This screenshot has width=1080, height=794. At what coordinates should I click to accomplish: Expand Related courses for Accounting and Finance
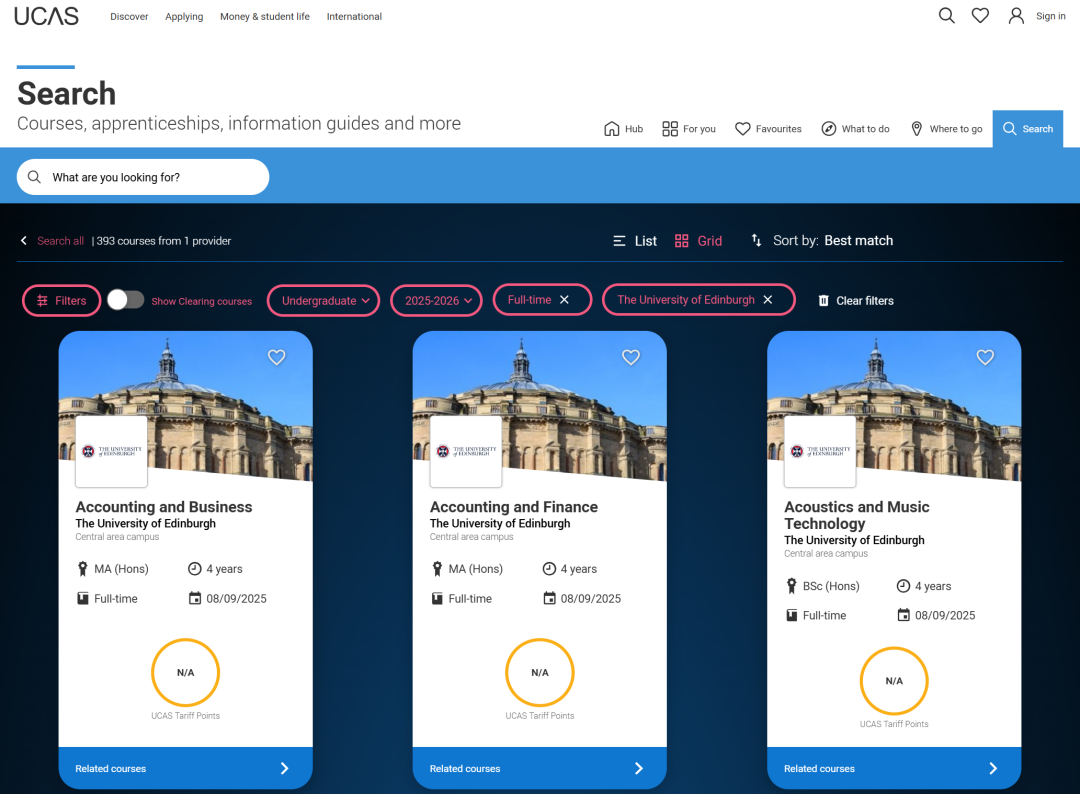539,768
